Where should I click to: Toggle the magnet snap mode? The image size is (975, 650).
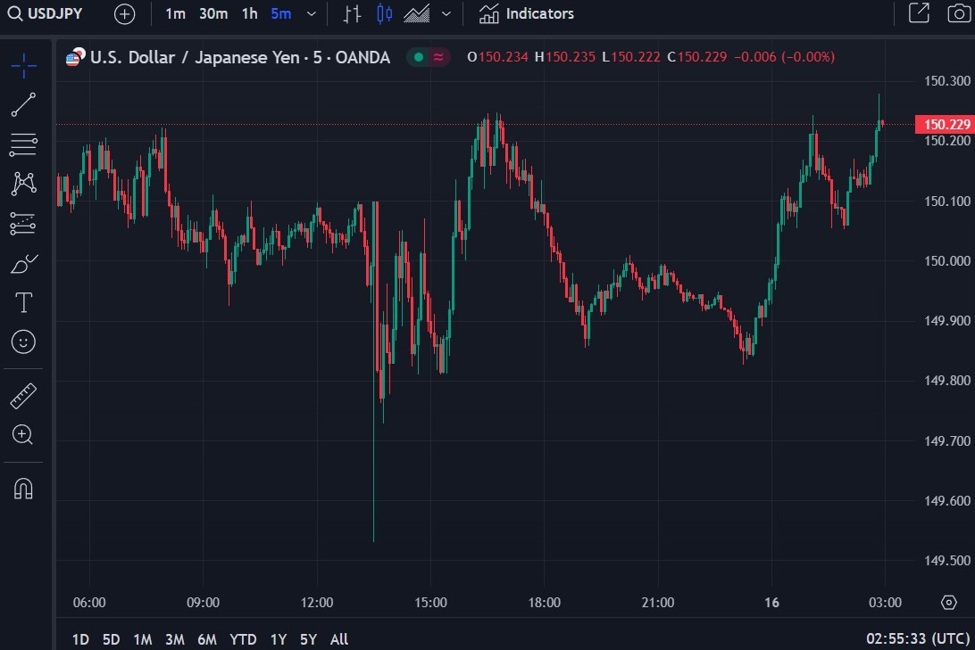pos(24,489)
